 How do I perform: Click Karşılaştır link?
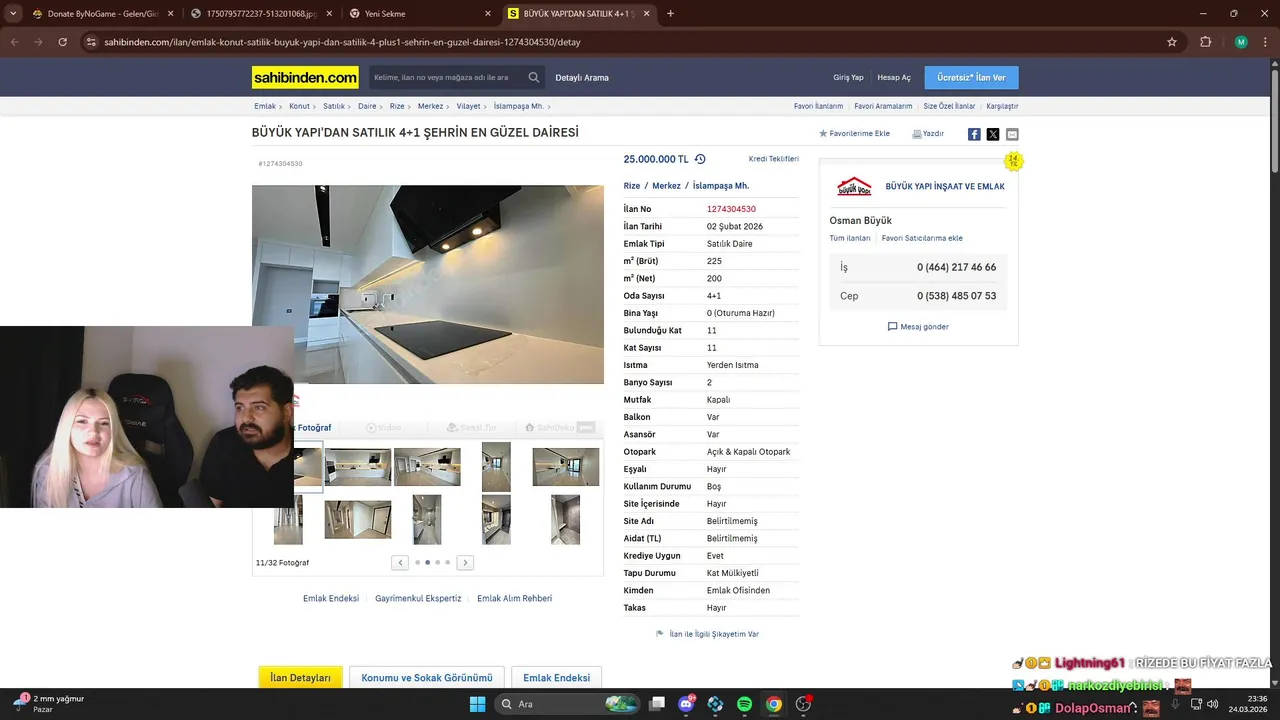1002,106
